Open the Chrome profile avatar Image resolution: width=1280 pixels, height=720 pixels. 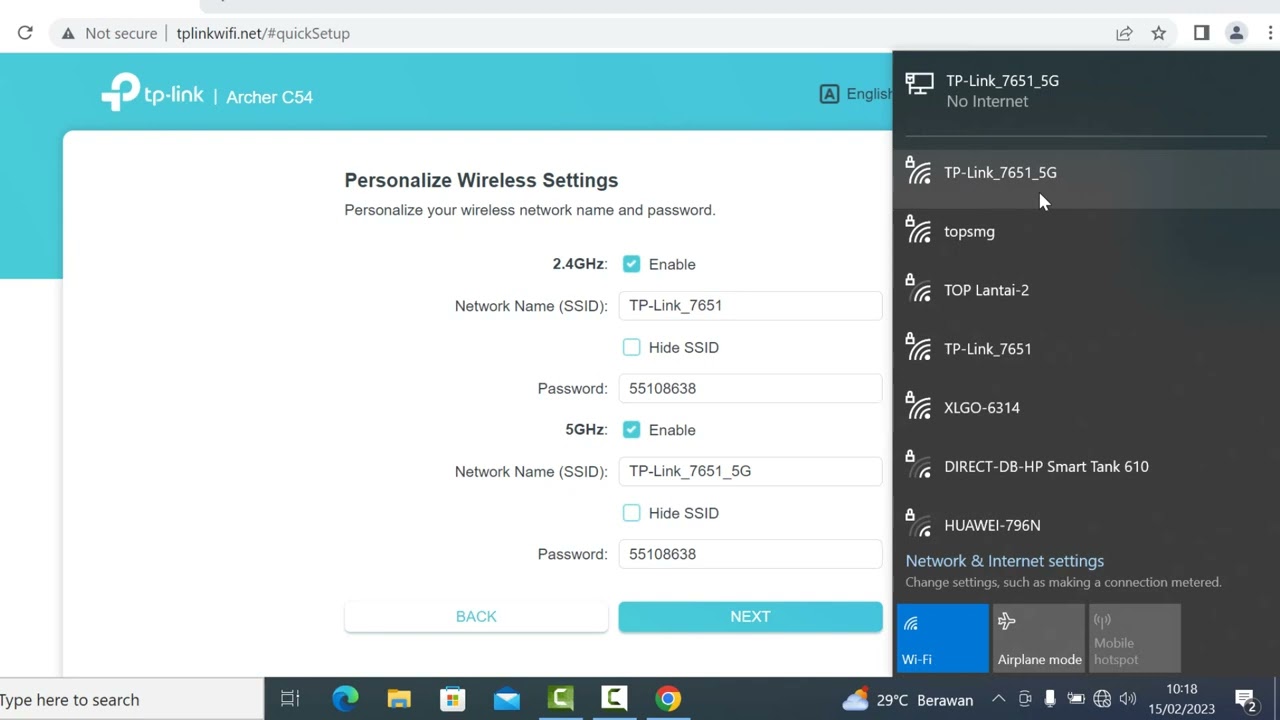1236,33
